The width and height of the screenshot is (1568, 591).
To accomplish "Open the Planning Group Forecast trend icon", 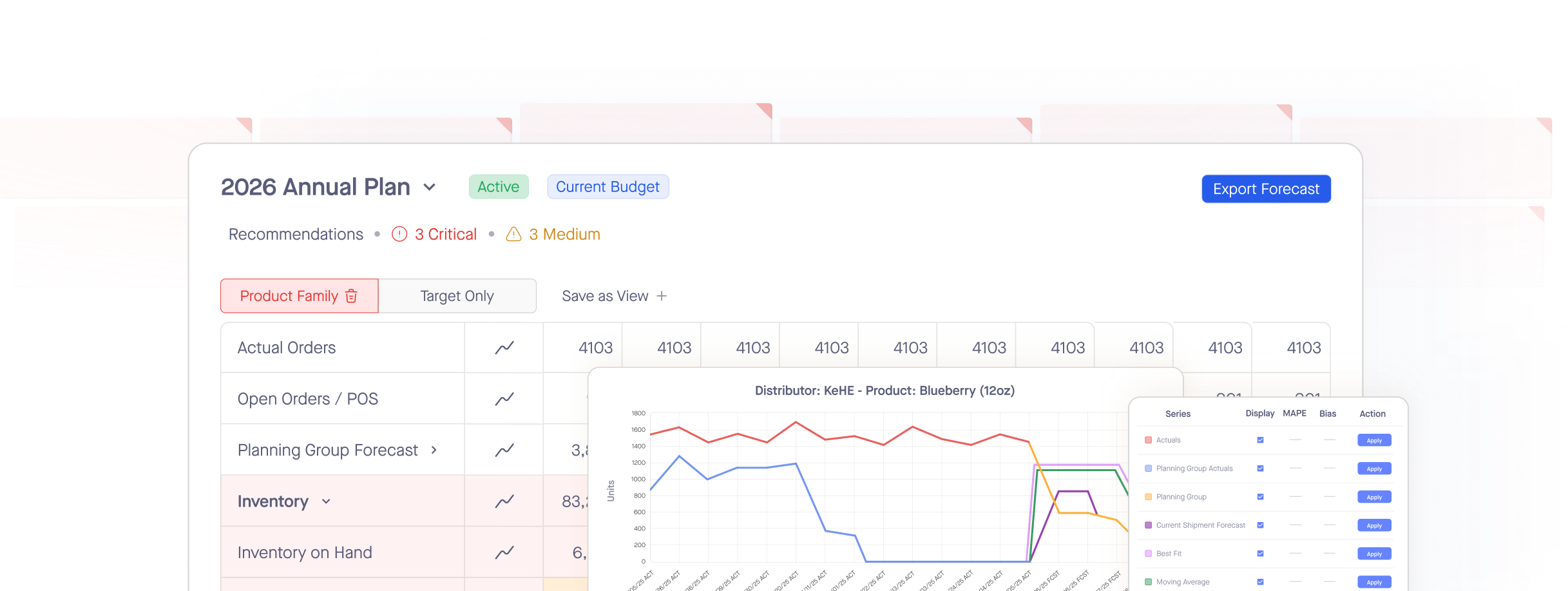I will pyautogui.click(x=504, y=450).
